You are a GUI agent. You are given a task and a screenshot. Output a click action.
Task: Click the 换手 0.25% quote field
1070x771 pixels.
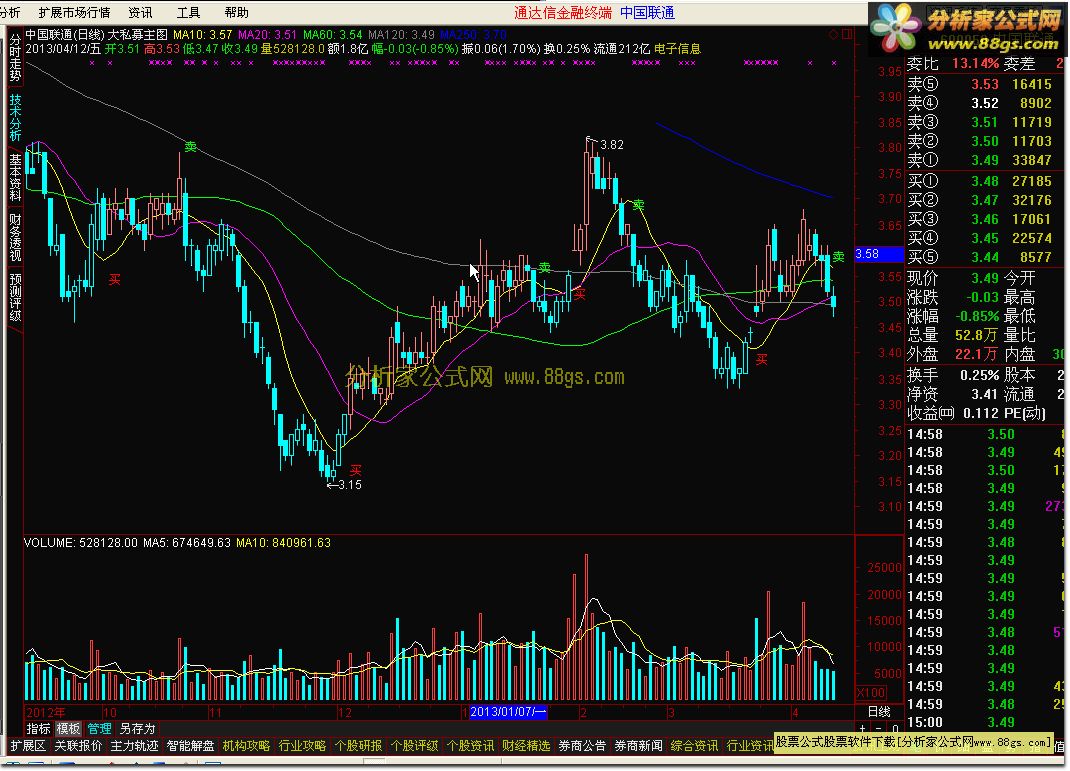point(953,375)
